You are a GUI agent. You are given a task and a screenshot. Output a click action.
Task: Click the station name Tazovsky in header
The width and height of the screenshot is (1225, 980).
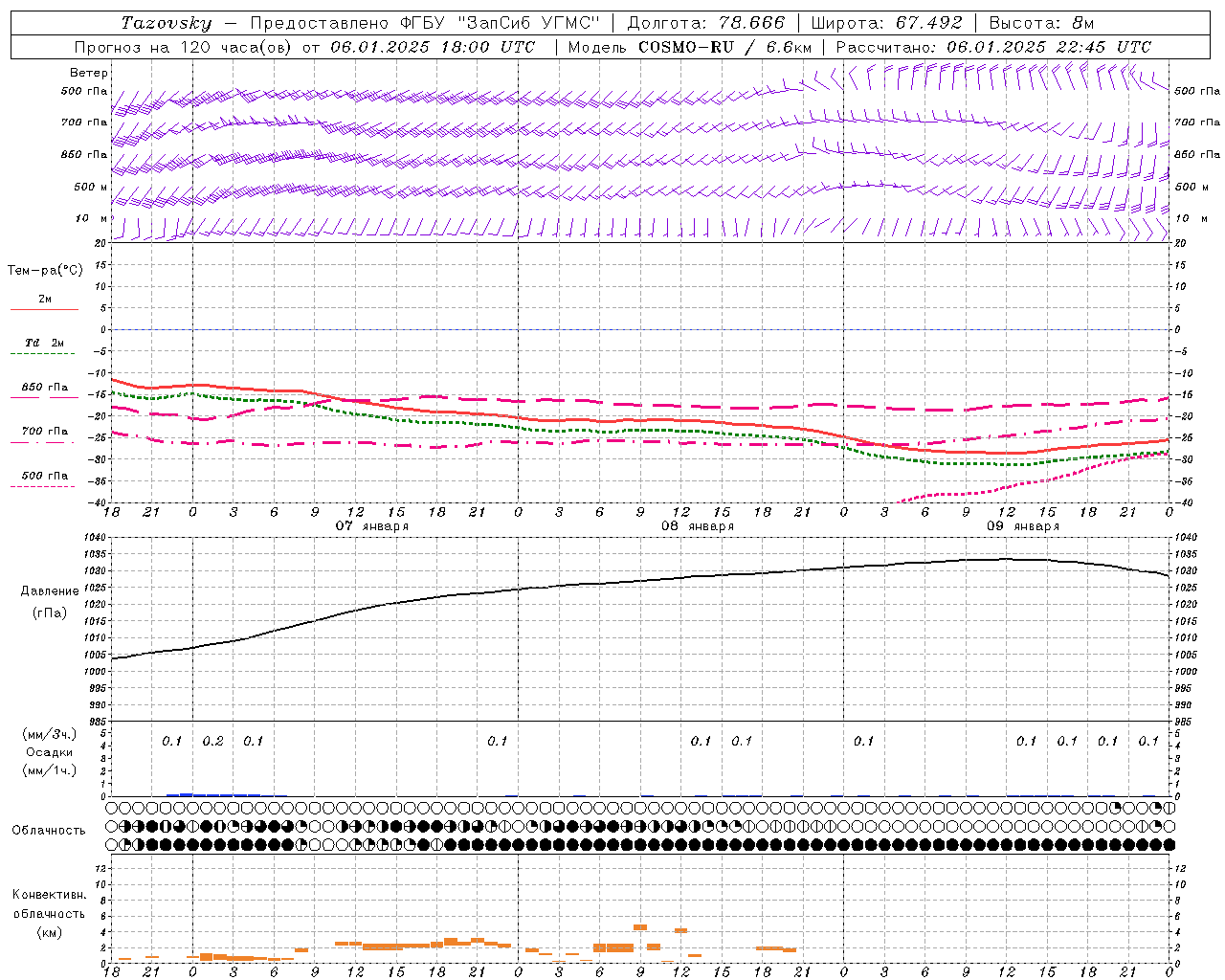point(167,23)
